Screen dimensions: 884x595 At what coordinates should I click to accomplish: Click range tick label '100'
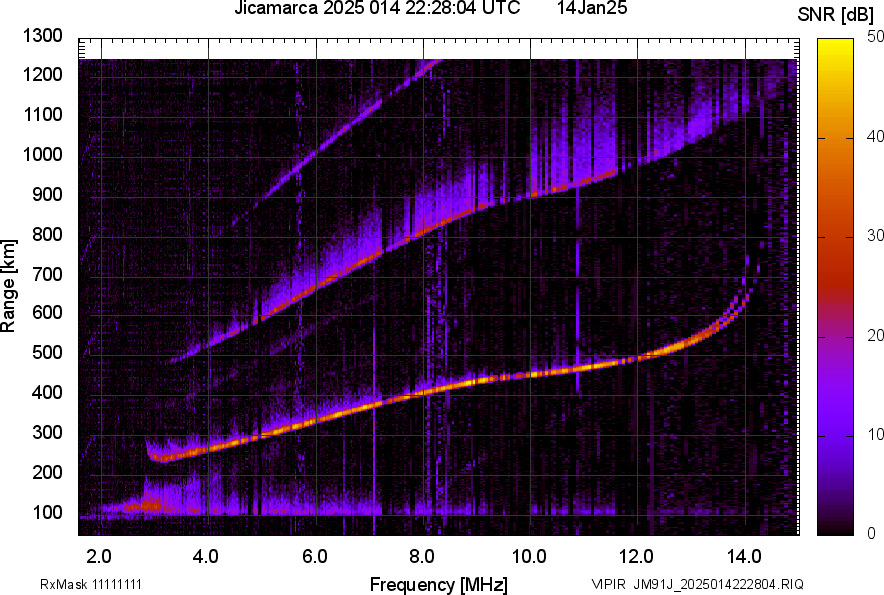[47, 512]
